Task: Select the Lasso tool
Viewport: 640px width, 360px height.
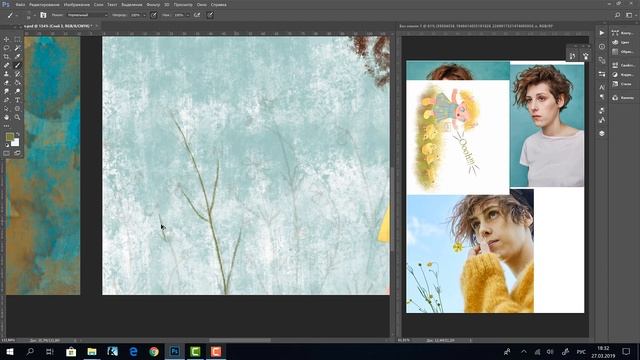Action: tap(6, 48)
